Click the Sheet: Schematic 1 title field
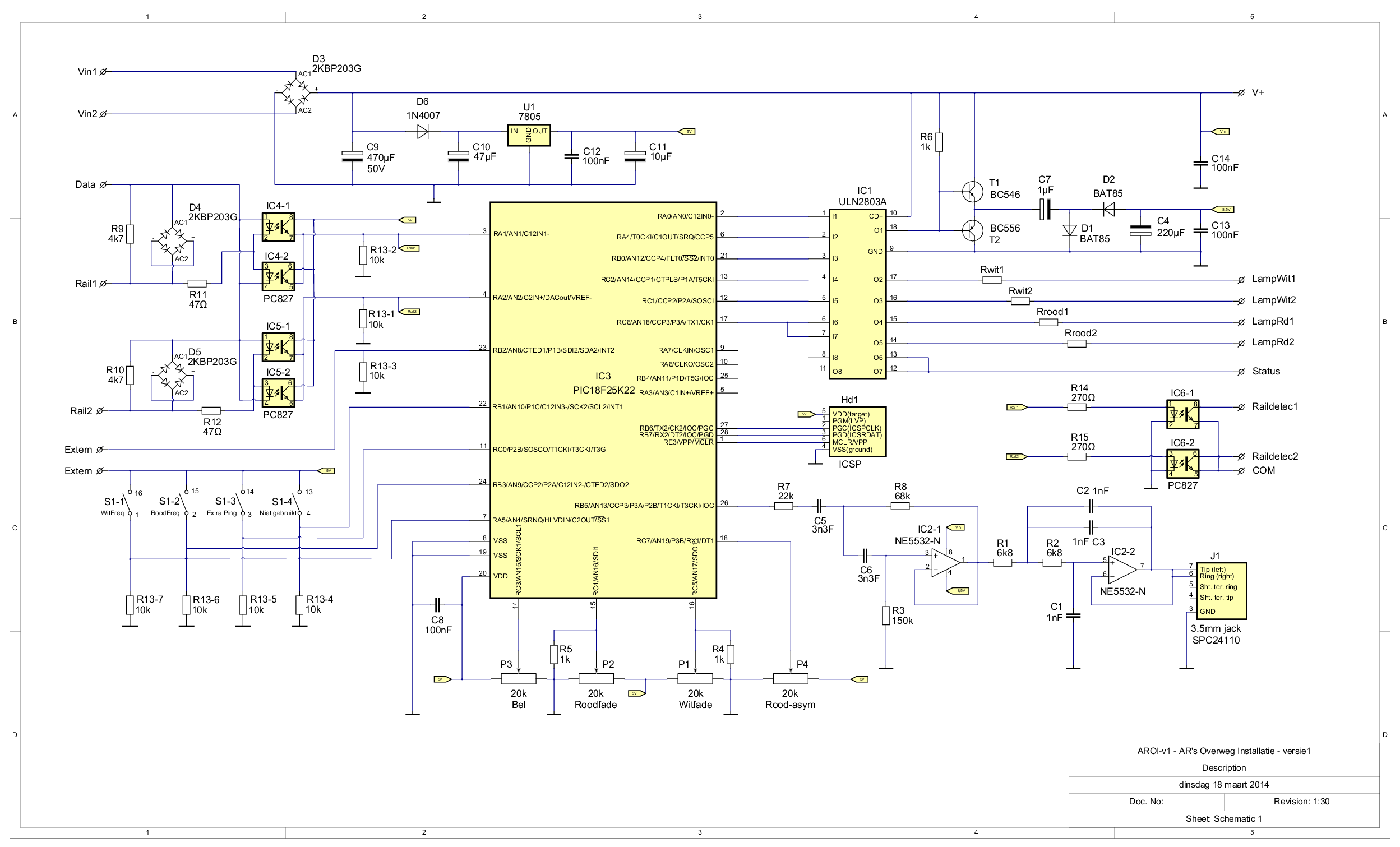The height and width of the screenshot is (847, 1400). (1223, 818)
